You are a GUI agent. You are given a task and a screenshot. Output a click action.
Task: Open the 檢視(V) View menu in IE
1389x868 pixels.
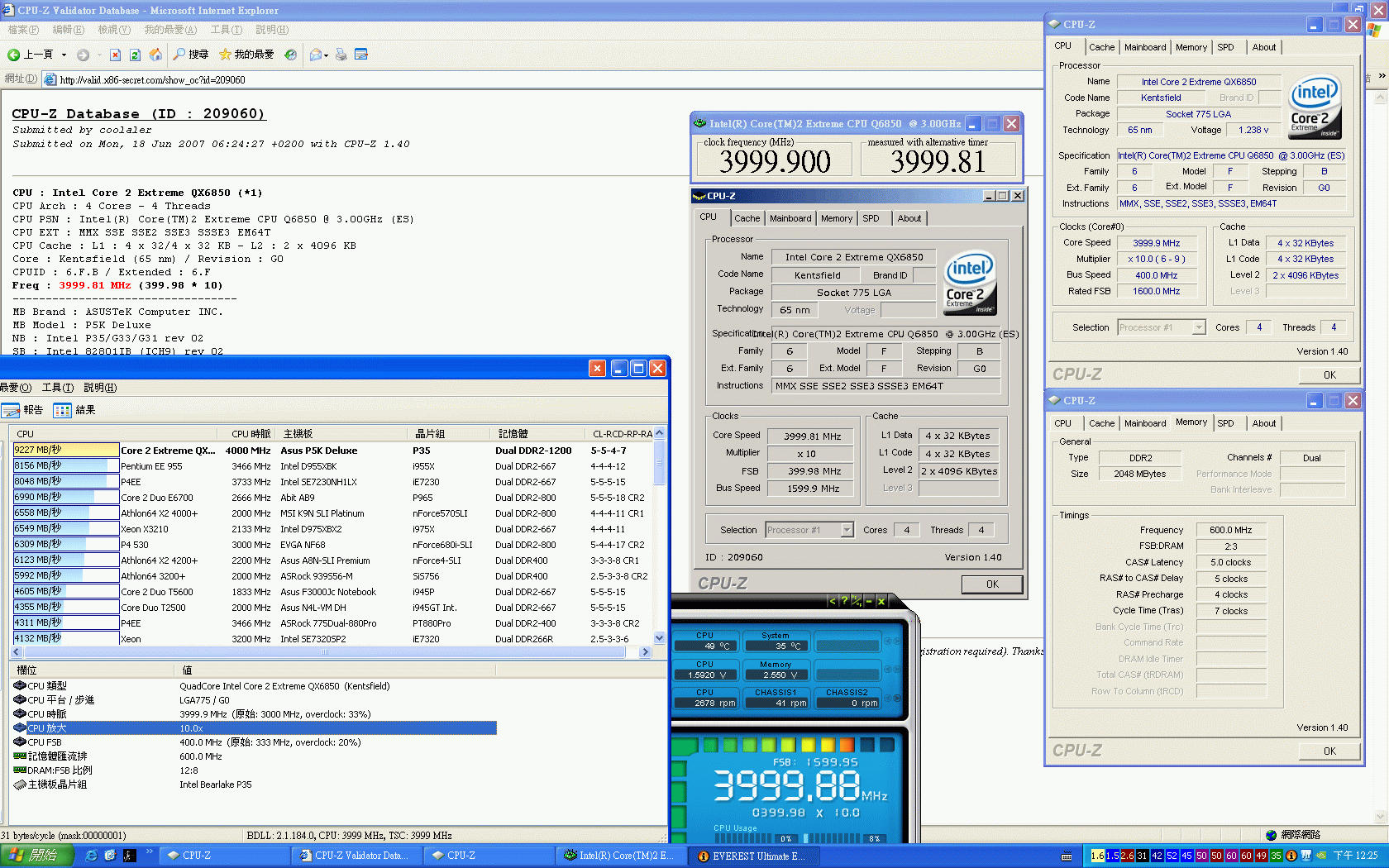click(114, 30)
